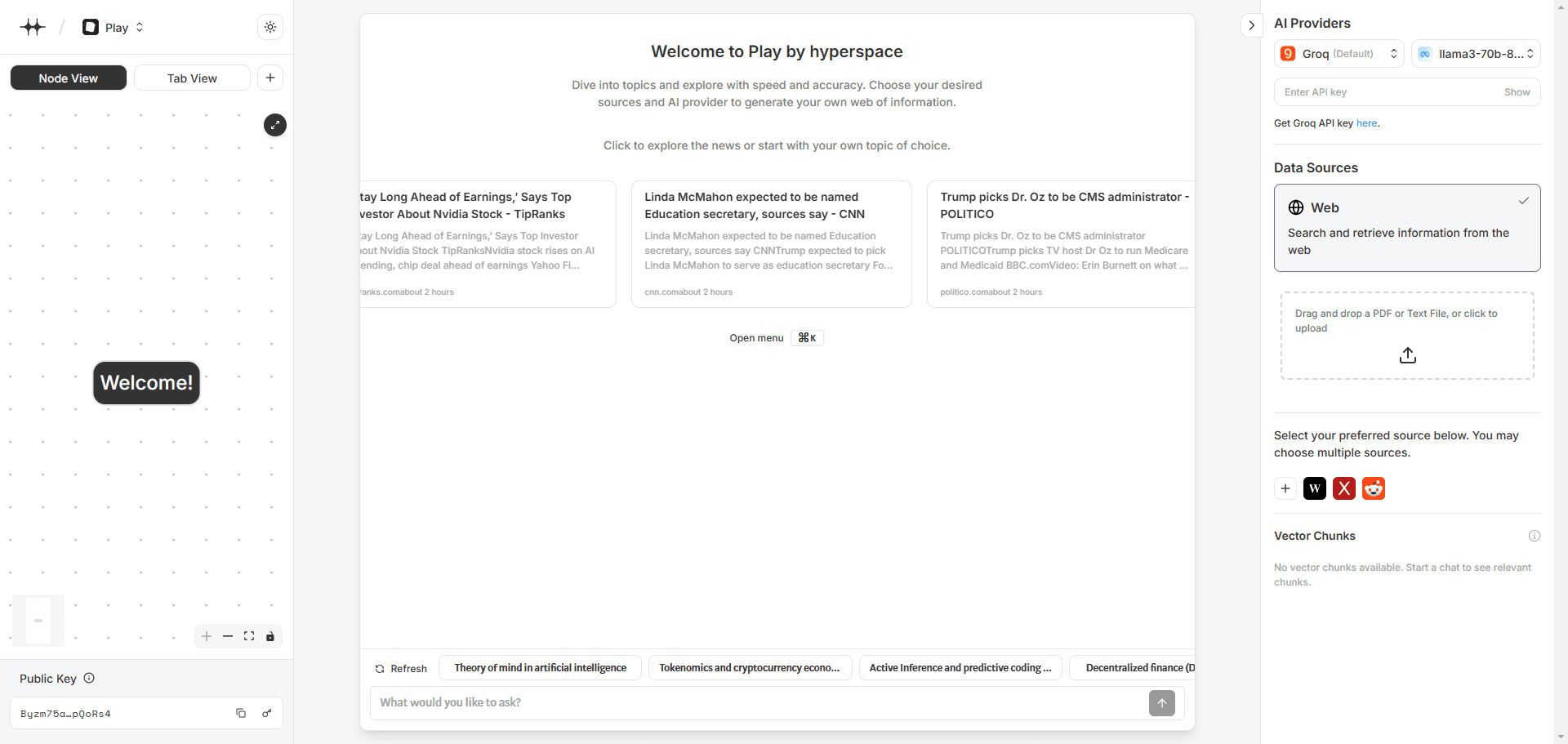Choose Decentralized finance topic chip
This screenshot has height=744, width=1568.
(1133, 667)
